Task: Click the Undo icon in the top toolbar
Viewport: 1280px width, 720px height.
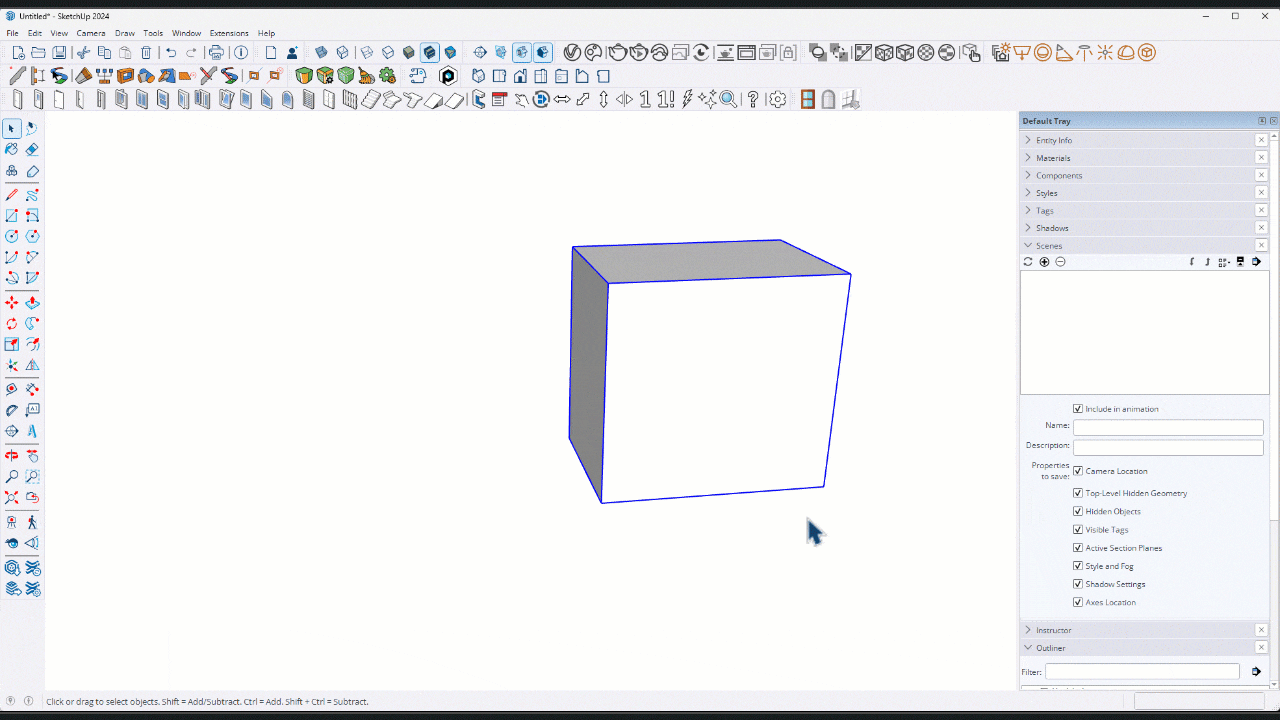Action: (x=171, y=52)
